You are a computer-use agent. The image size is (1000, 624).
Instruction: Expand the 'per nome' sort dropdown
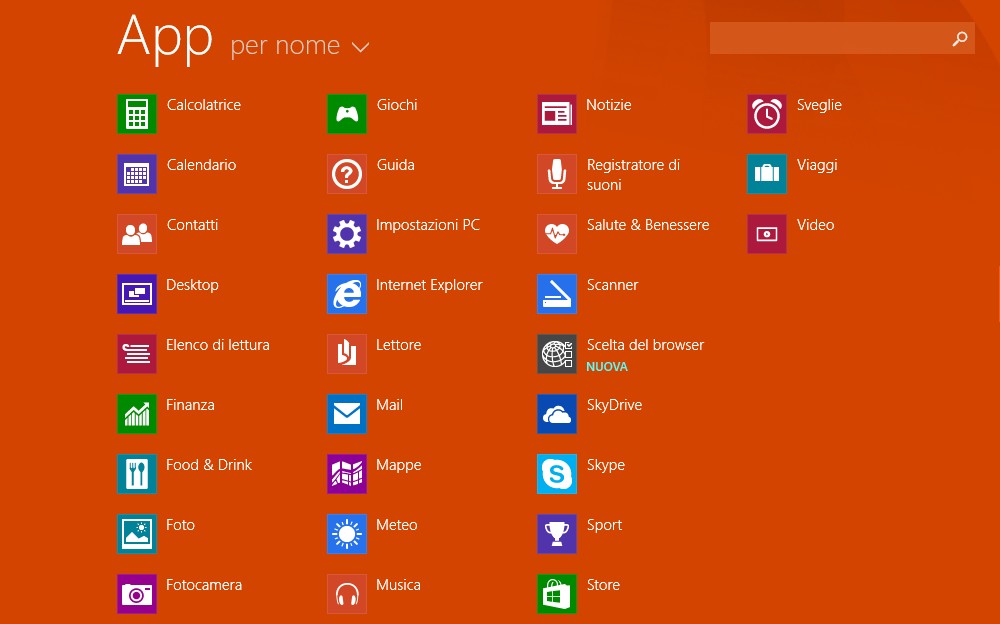click(x=300, y=46)
